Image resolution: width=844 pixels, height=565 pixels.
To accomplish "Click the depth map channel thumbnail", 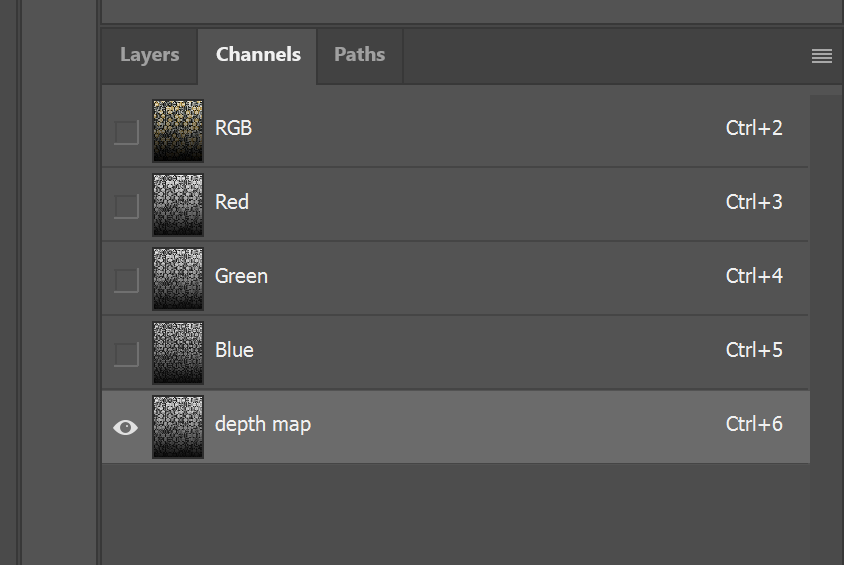I will [x=178, y=426].
